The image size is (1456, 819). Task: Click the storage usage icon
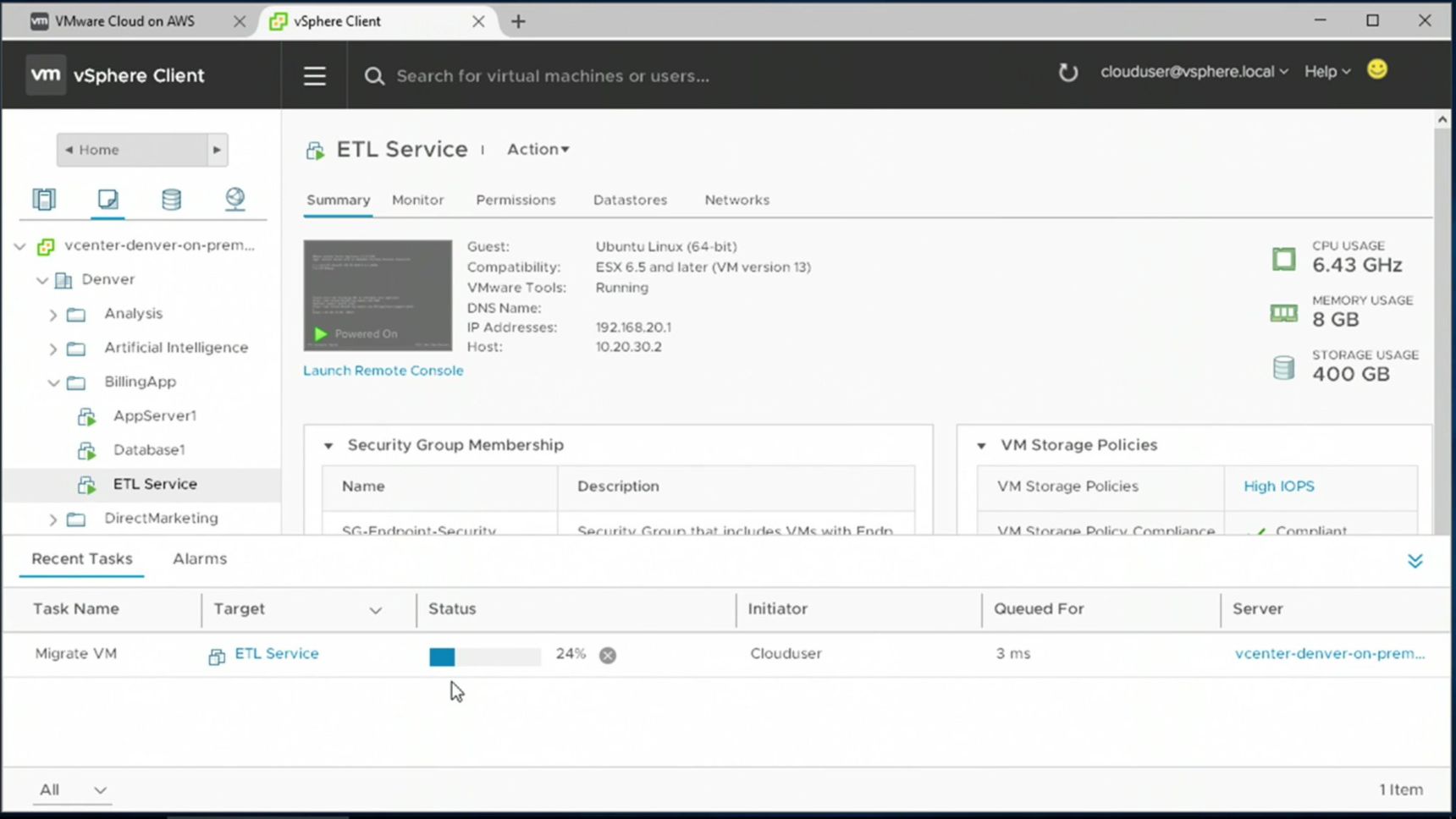pyautogui.click(x=1284, y=367)
